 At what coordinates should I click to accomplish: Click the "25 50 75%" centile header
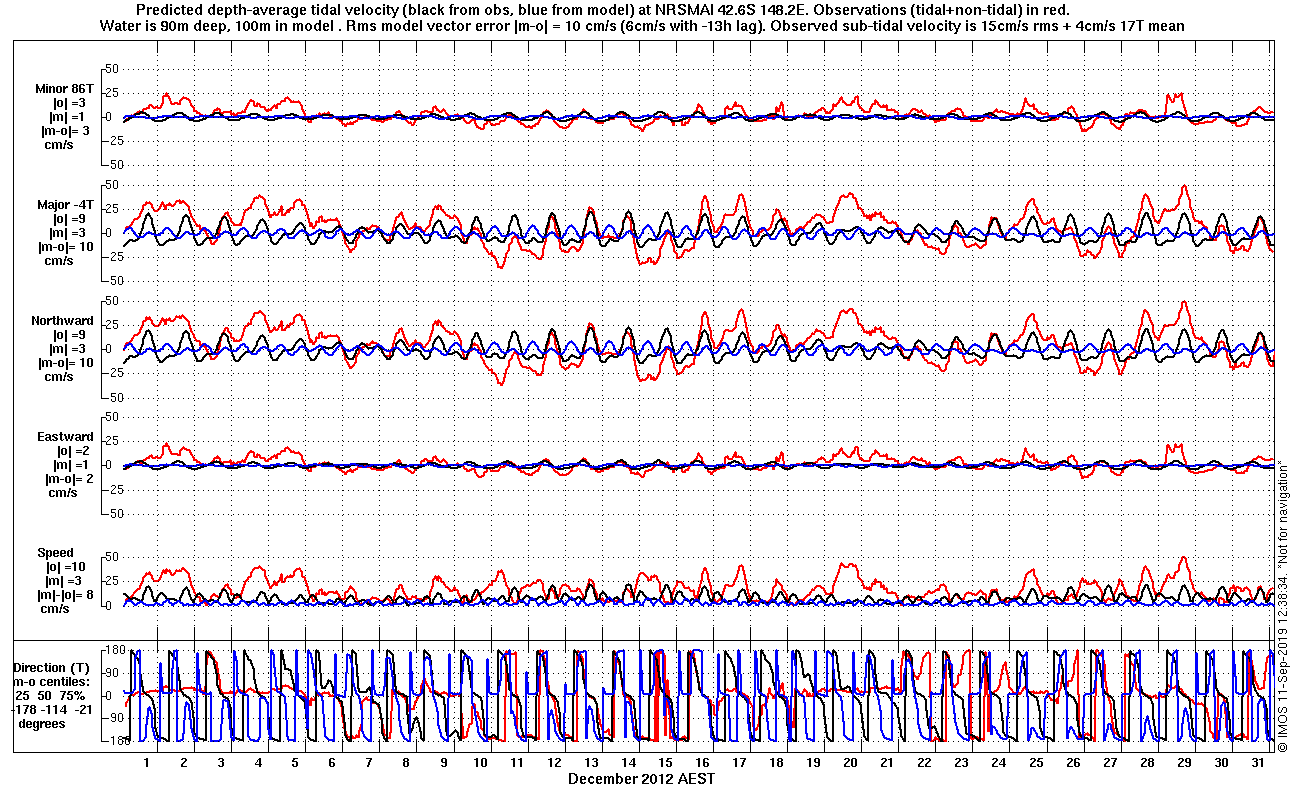point(48,695)
